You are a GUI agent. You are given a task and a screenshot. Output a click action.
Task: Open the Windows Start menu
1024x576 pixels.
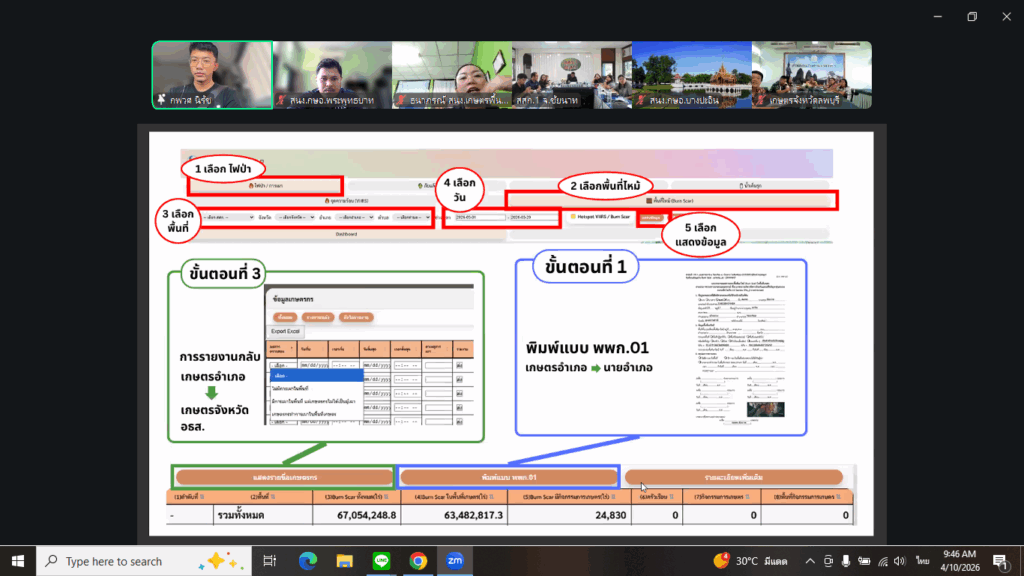pyautogui.click(x=18, y=561)
